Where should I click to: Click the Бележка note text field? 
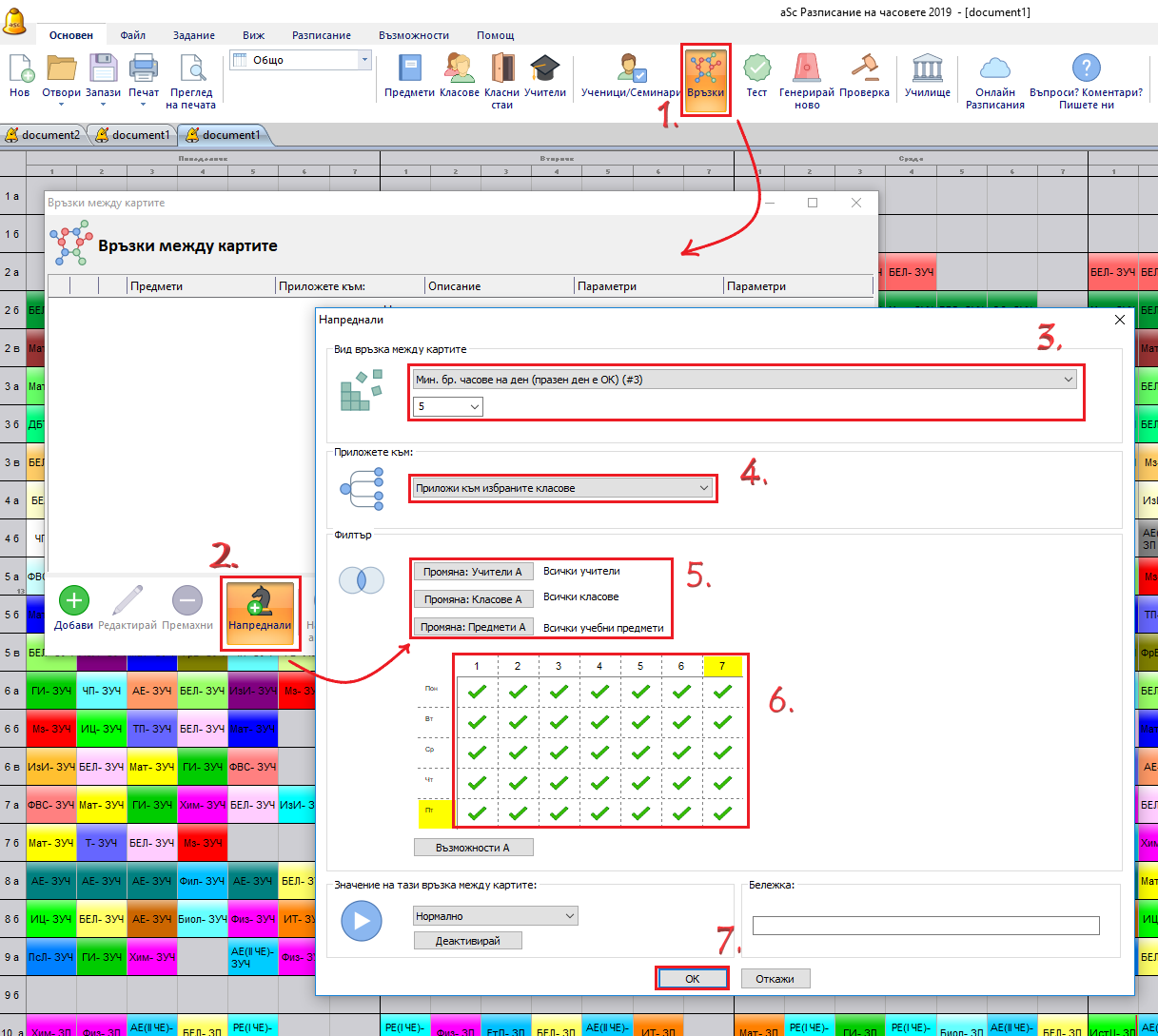(925, 926)
